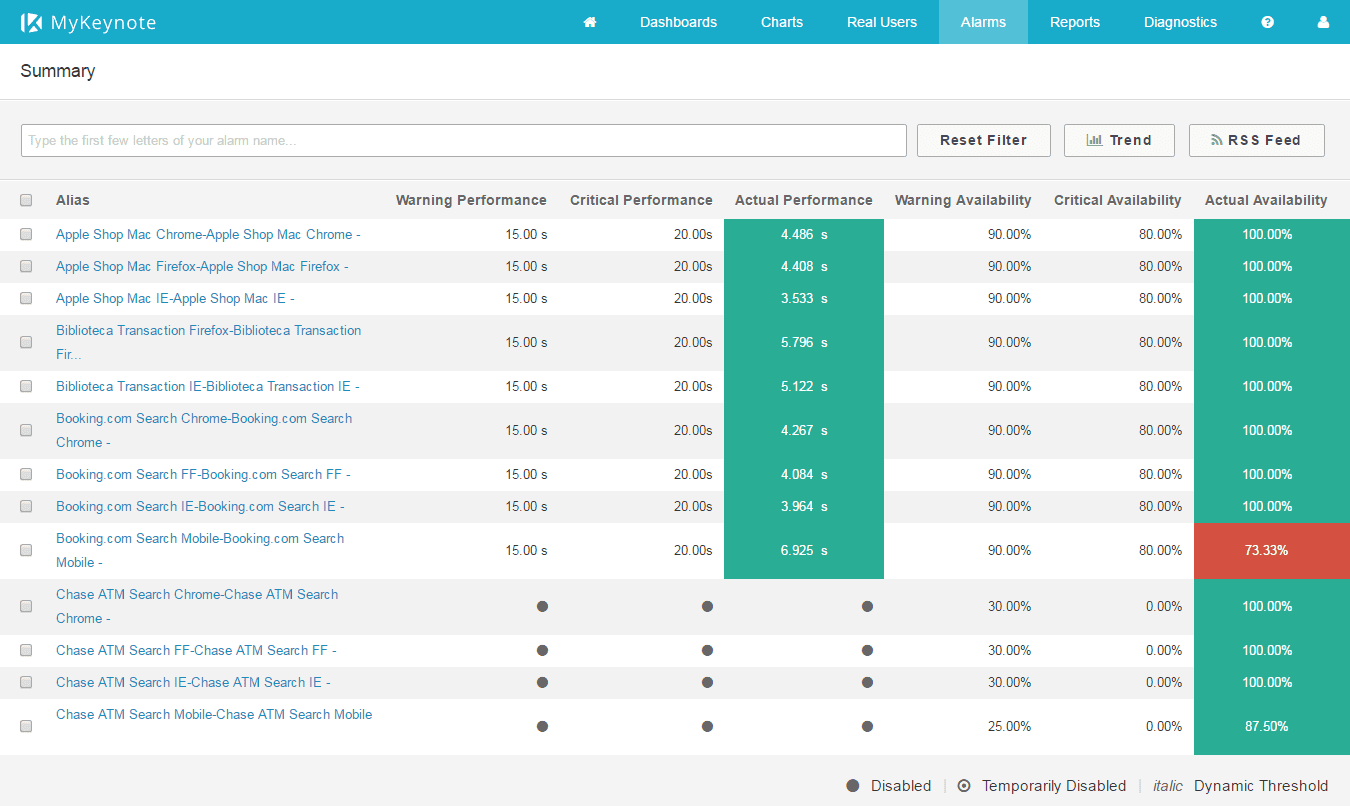Open the Reports menu
This screenshot has height=806, width=1350.
coord(1075,22)
